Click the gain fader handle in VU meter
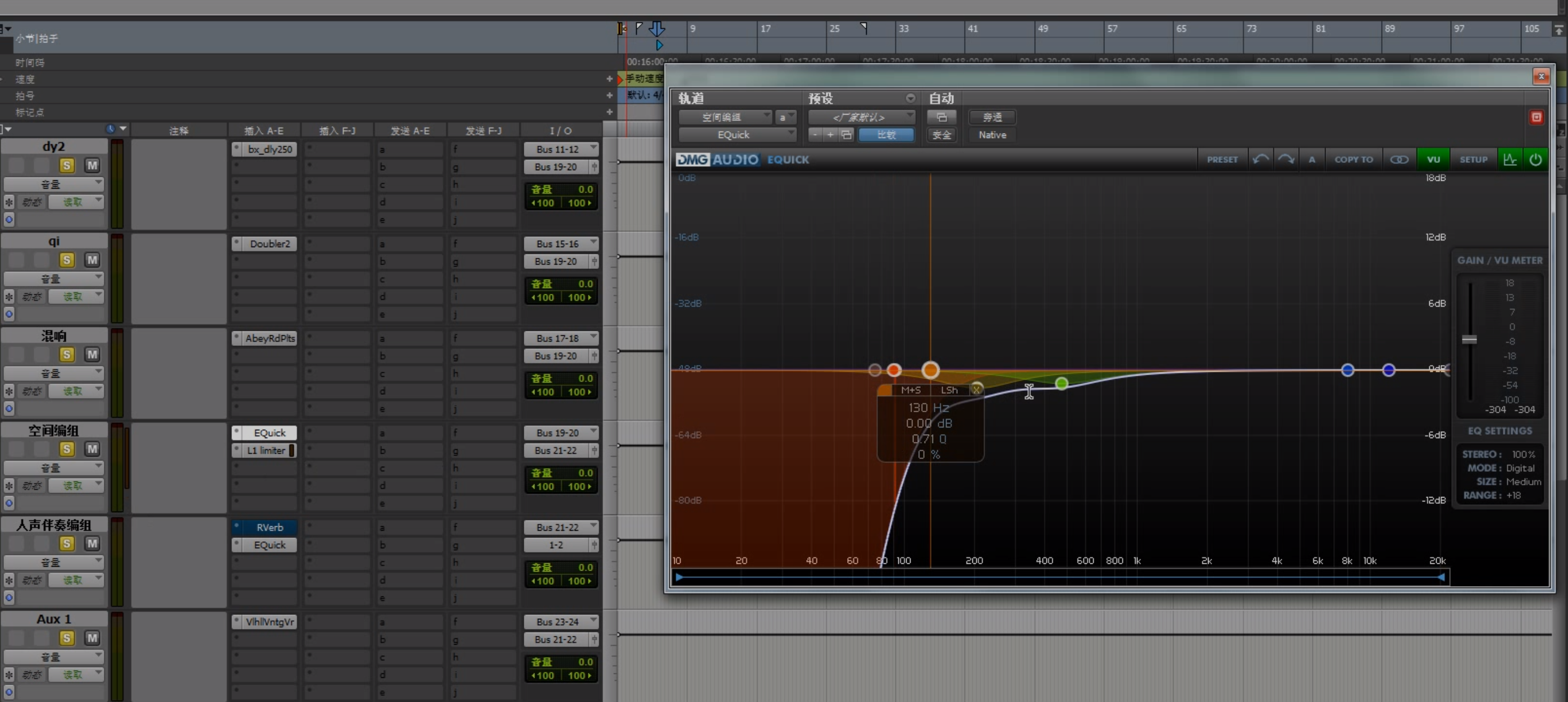Image resolution: width=1568 pixels, height=702 pixels. click(x=1469, y=340)
